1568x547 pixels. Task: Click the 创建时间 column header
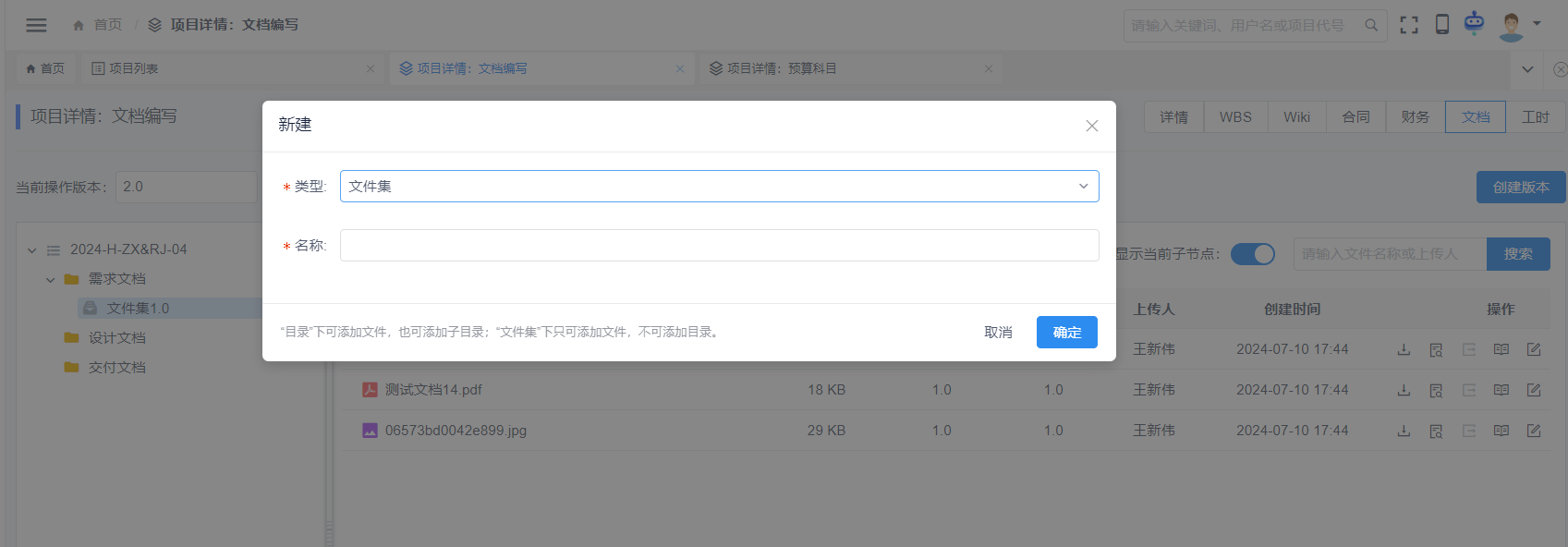click(1292, 310)
